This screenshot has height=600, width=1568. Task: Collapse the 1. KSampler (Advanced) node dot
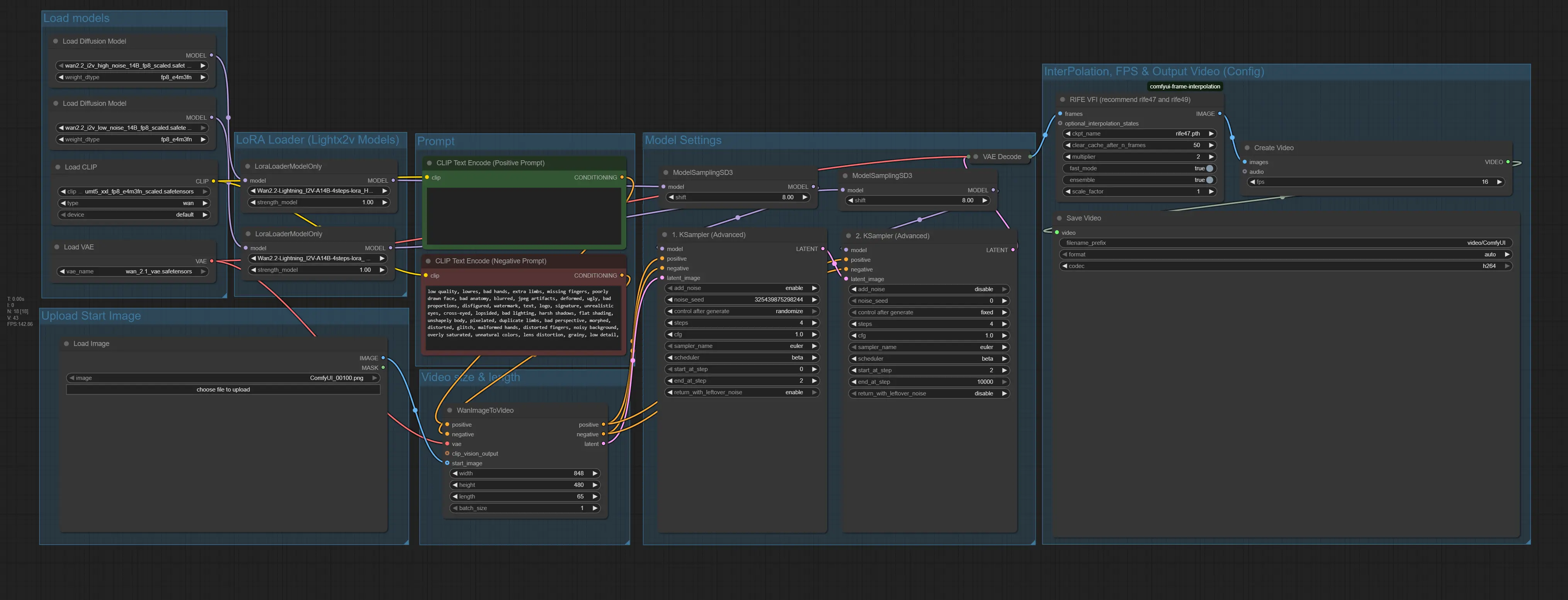(665, 235)
